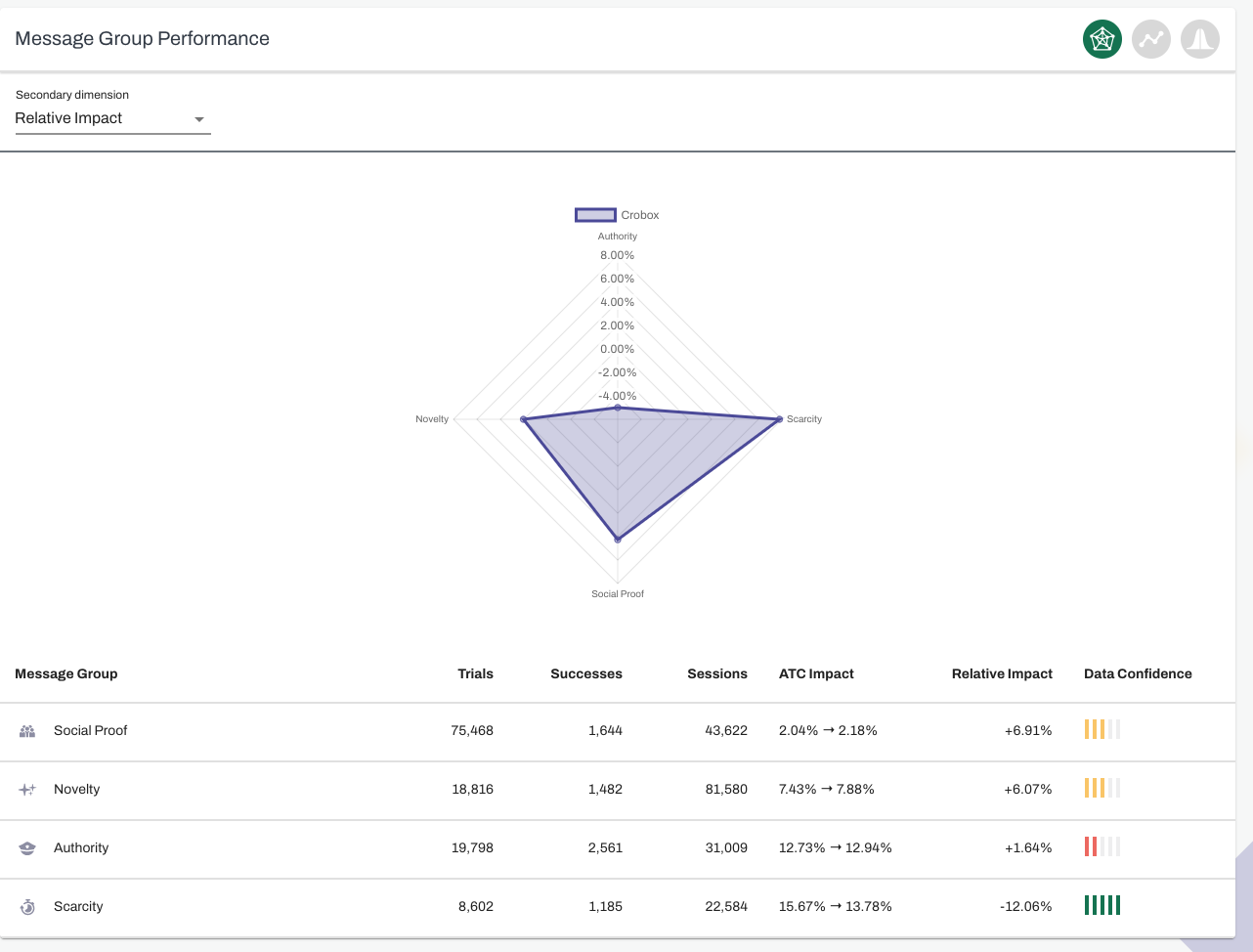The height and width of the screenshot is (952, 1253).
Task: Click the sparkles icon beside Novelty
Action: pyautogui.click(x=27, y=789)
